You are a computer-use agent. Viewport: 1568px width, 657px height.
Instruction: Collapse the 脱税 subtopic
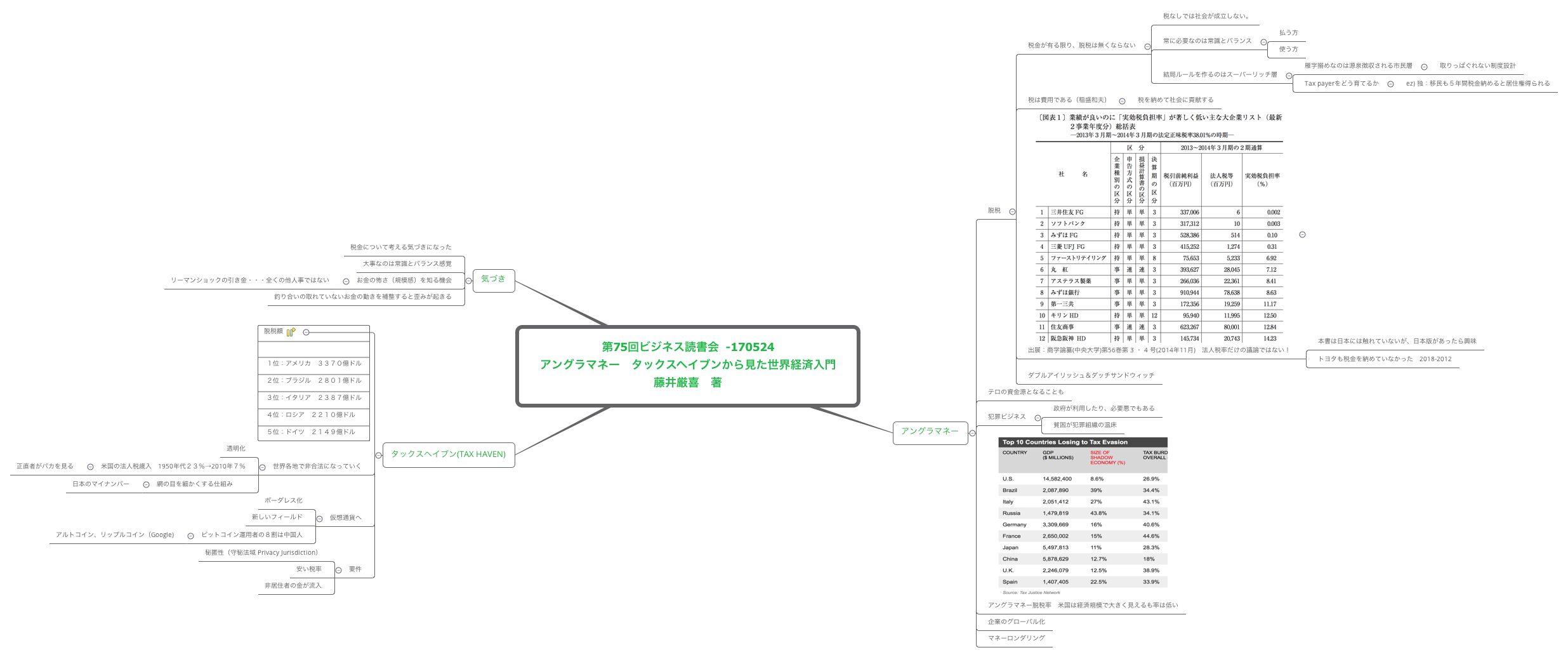tap(1012, 211)
